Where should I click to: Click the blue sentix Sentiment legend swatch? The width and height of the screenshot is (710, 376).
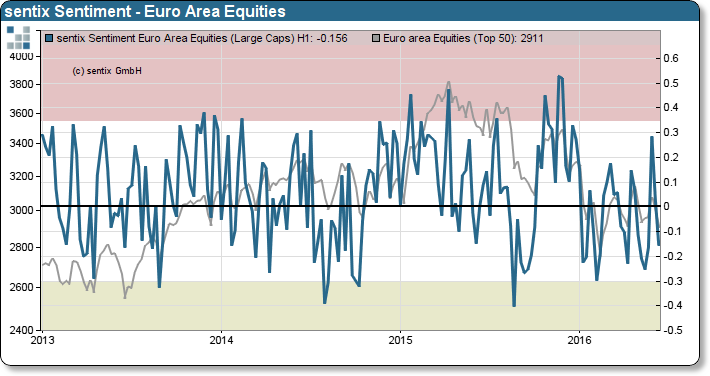click(49, 38)
